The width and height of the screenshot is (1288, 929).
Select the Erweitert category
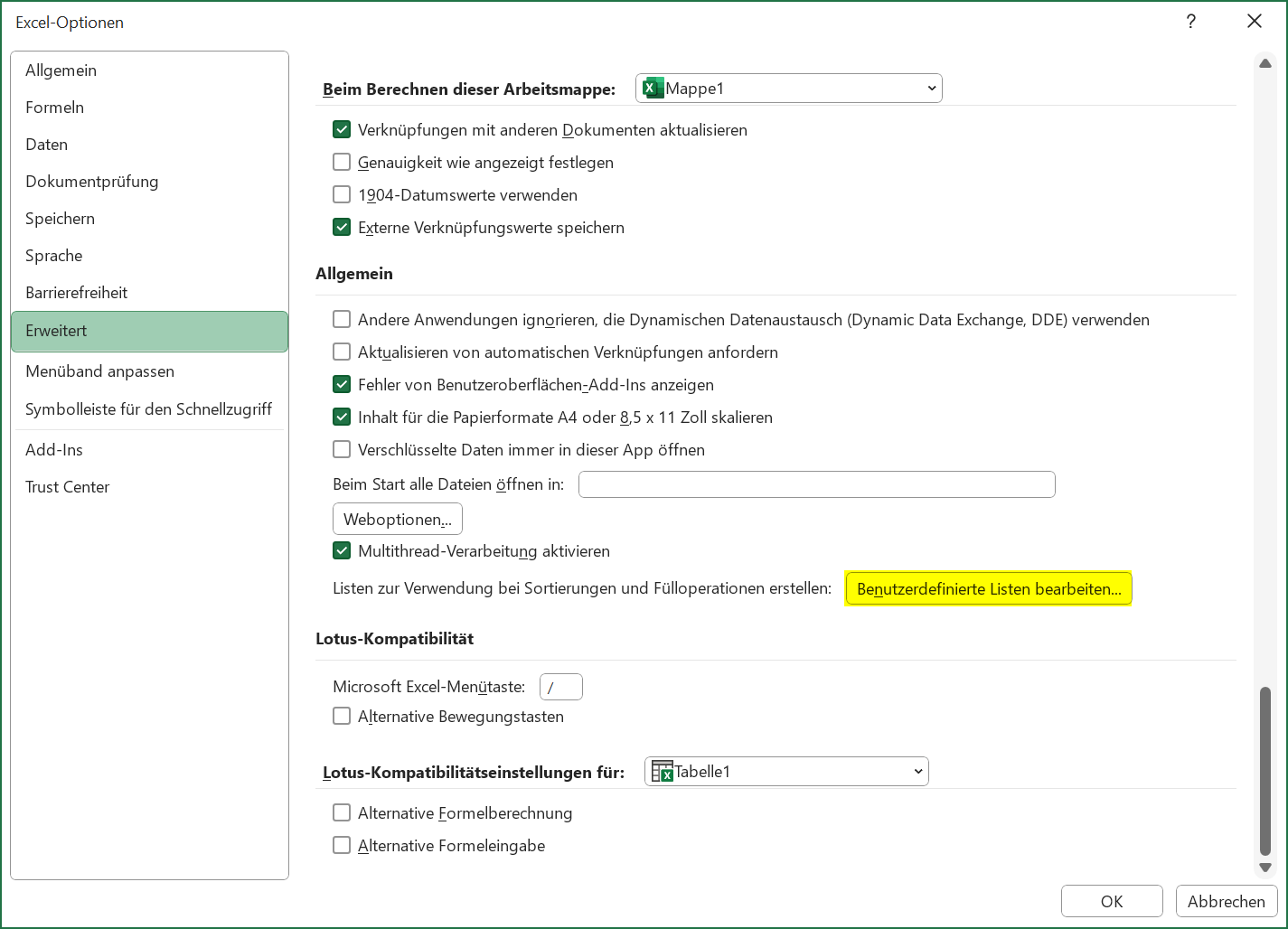pyautogui.click(x=149, y=331)
